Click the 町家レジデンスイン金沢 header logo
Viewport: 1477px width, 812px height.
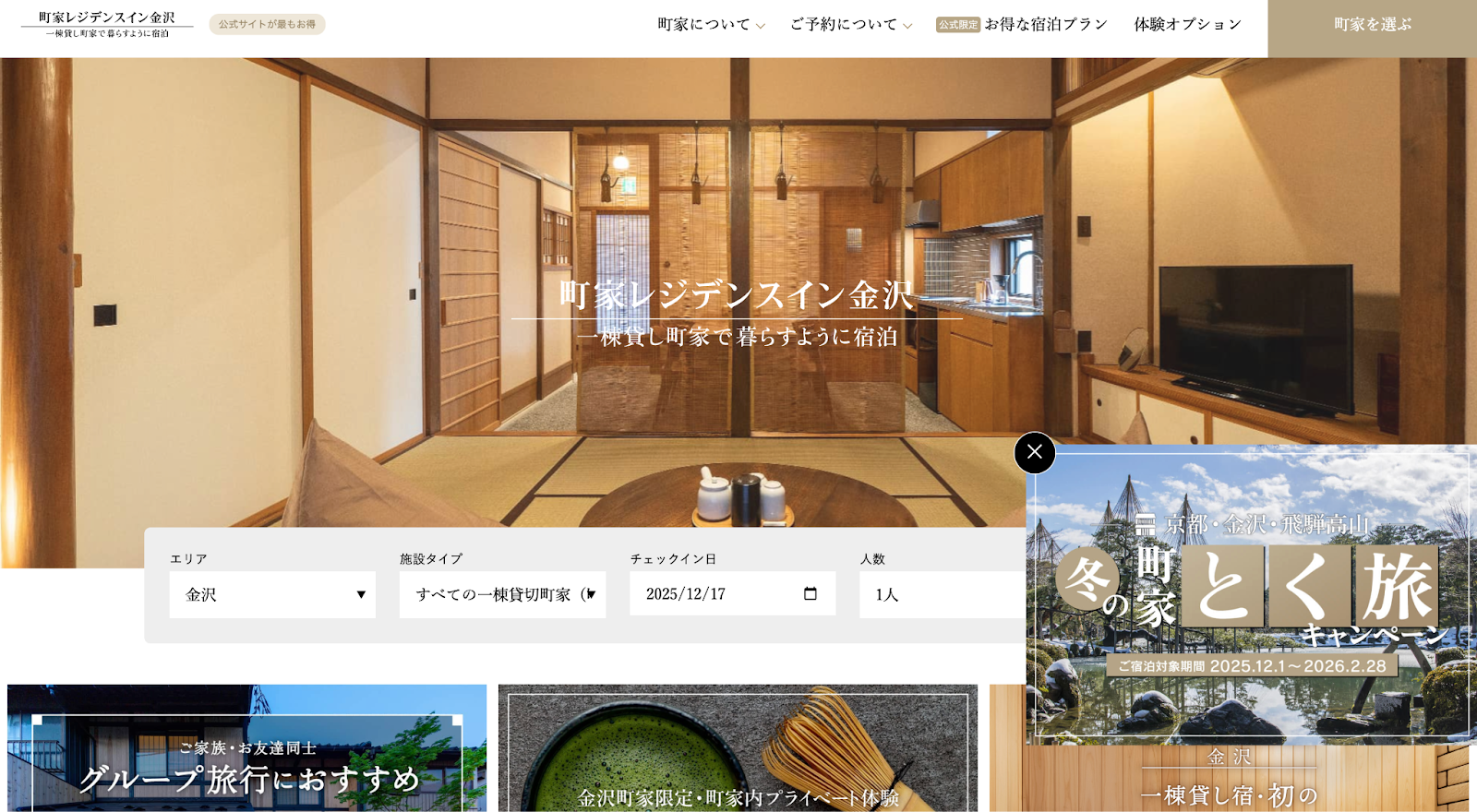pyautogui.click(x=107, y=24)
